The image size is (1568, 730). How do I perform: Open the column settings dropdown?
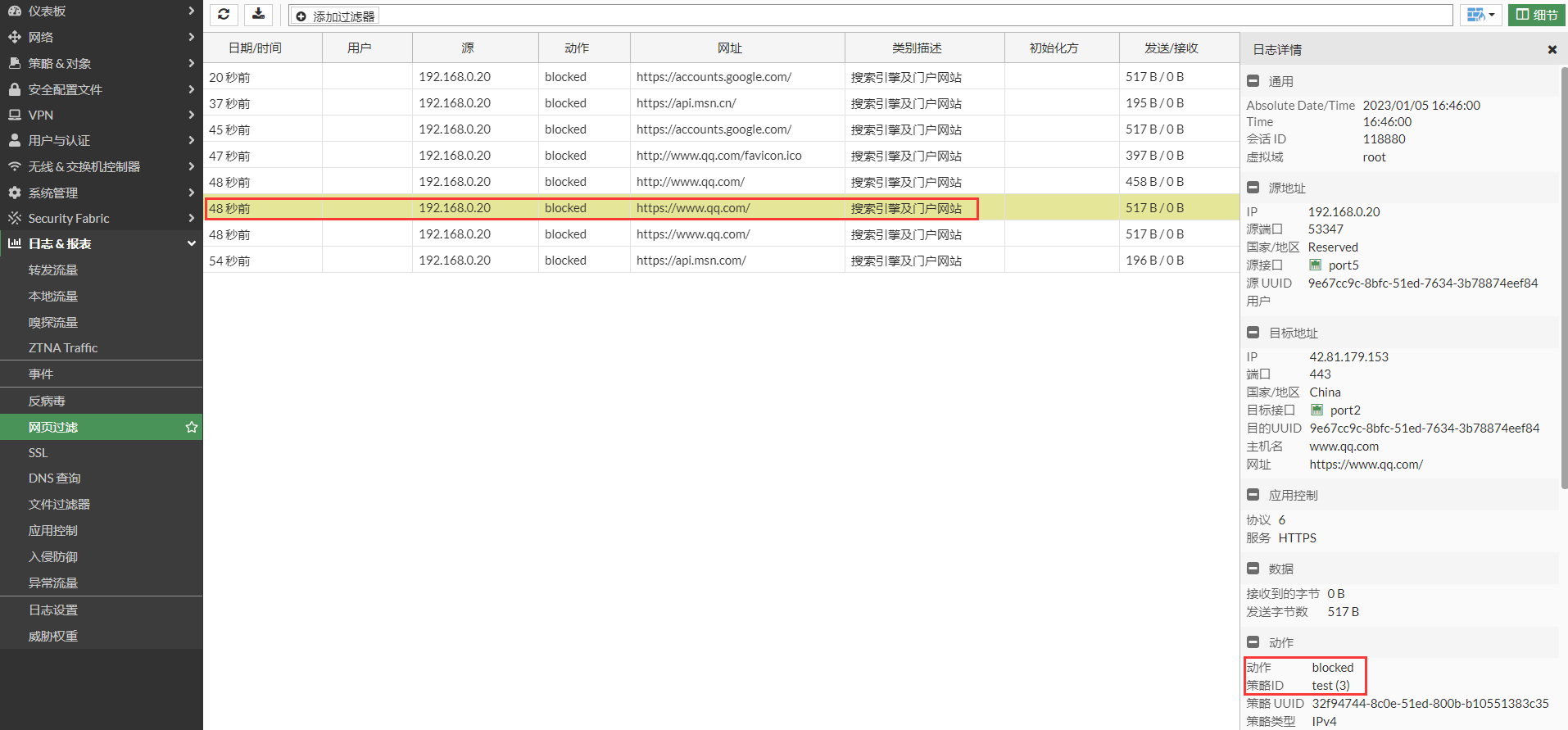1480,15
